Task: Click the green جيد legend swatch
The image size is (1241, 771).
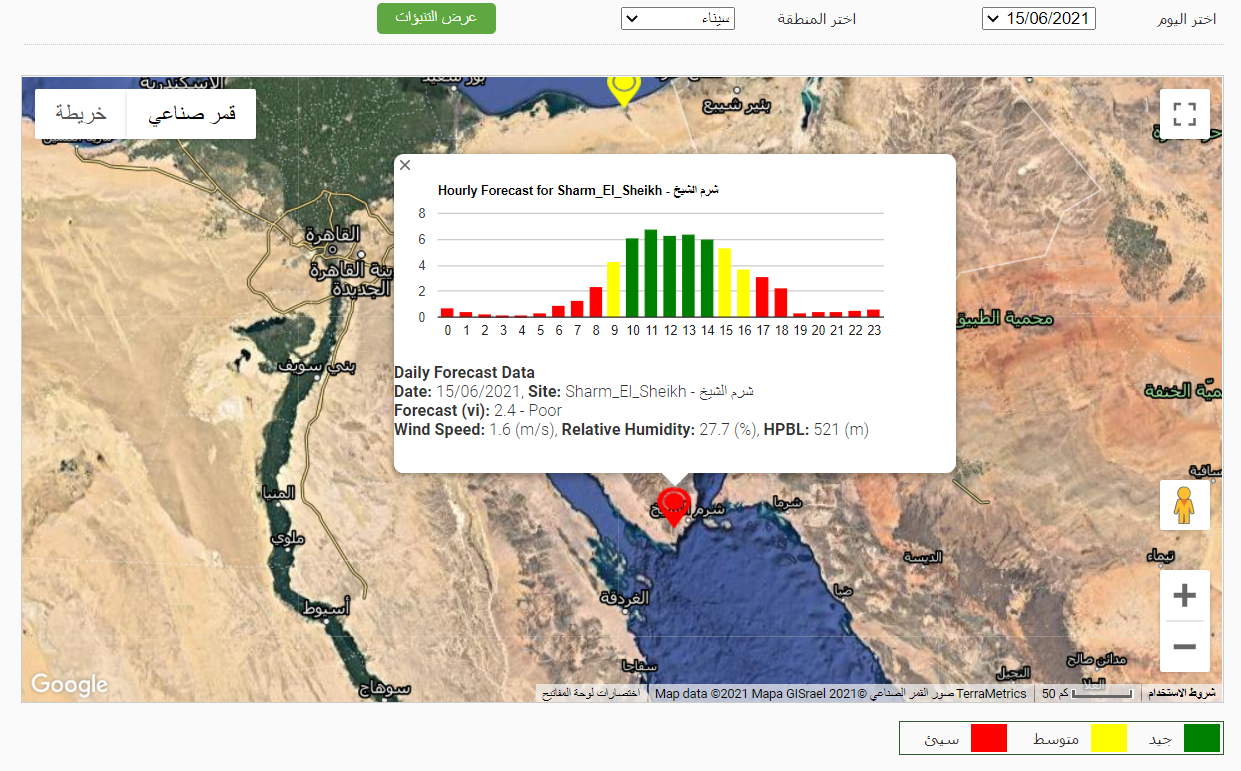Action: 1202,739
